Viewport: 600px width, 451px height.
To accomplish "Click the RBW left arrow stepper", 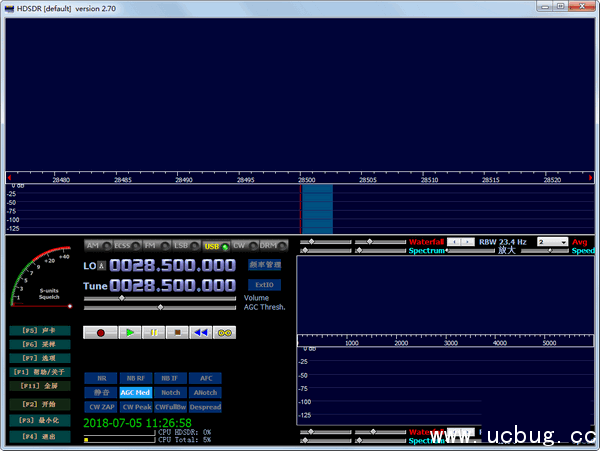I will pyautogui.click(x=454, y=242).
